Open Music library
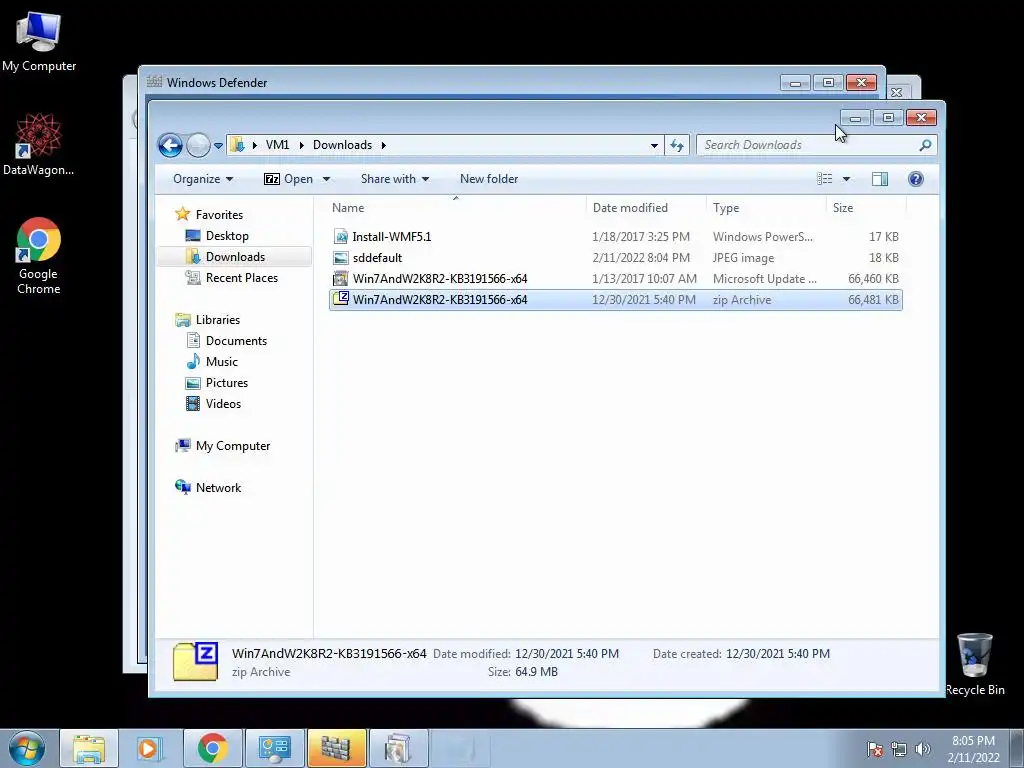 tap(221, 362)
